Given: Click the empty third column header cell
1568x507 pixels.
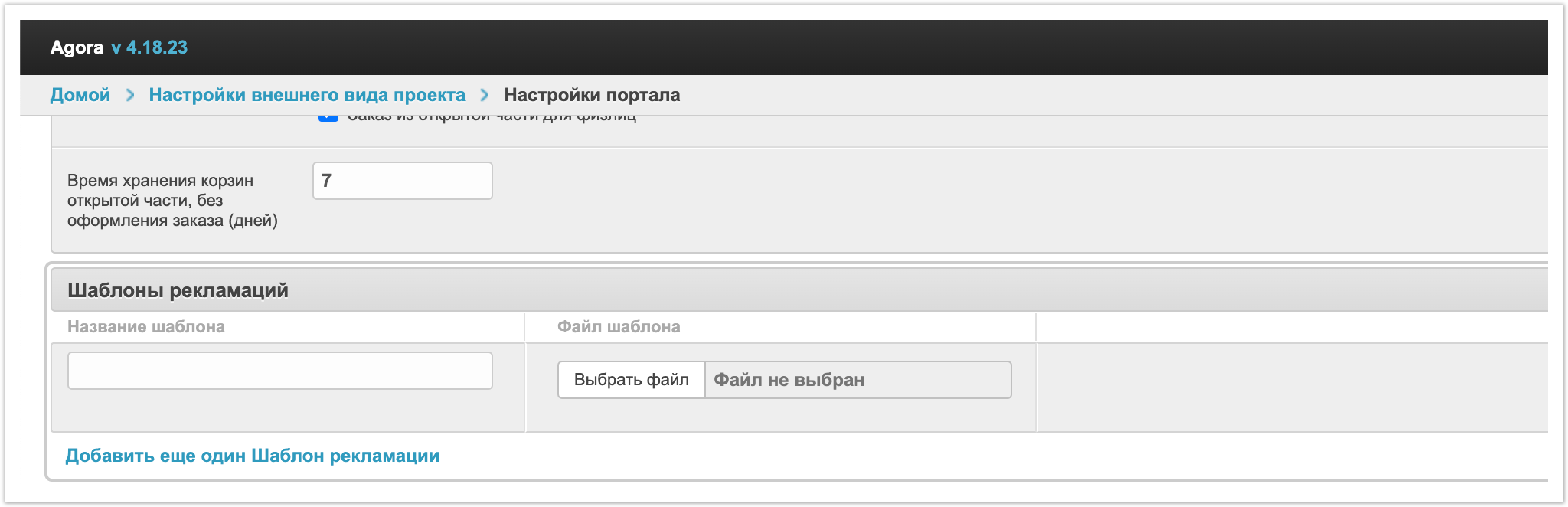Looking at the screenshot, I should (1290, 327).
